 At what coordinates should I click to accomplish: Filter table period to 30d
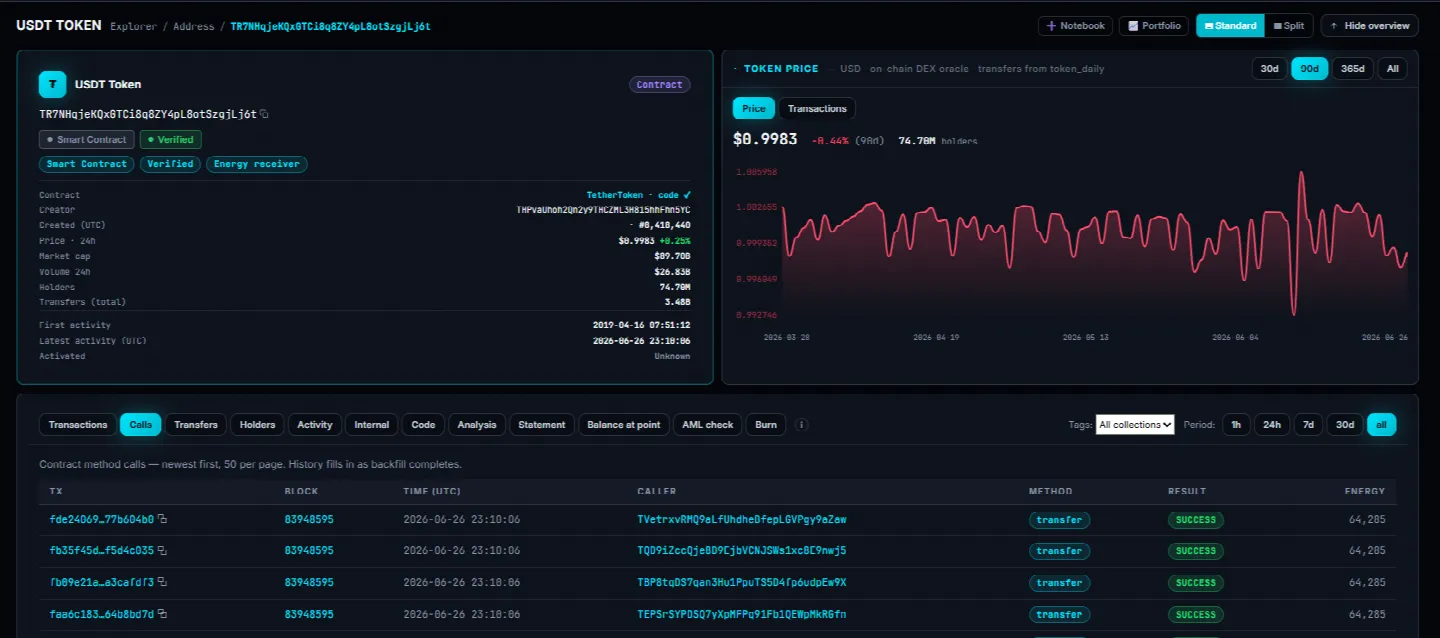[1345, 425]
